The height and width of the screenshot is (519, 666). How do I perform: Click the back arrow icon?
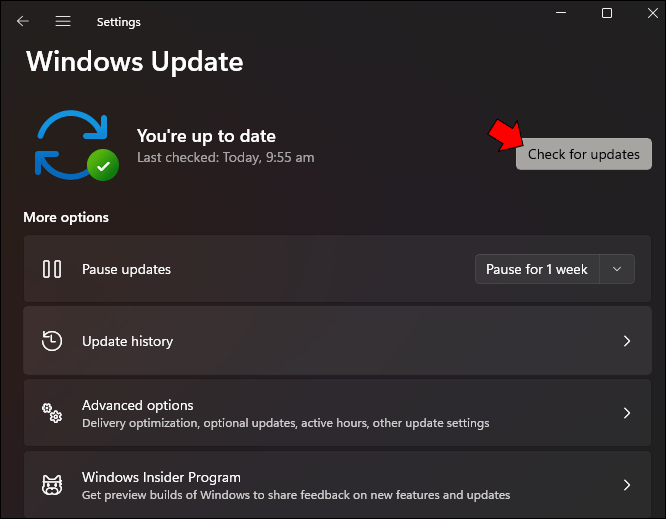tap(23, 21)
